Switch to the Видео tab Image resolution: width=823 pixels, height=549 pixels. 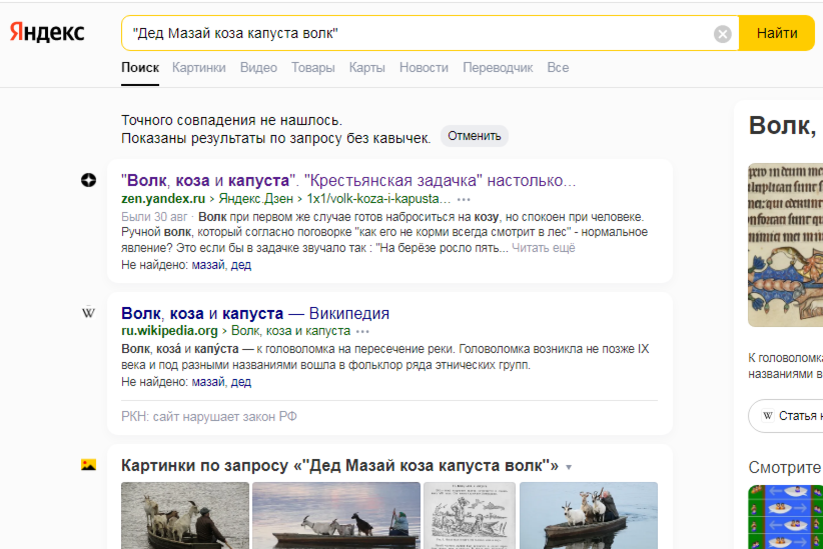(259, 68)
